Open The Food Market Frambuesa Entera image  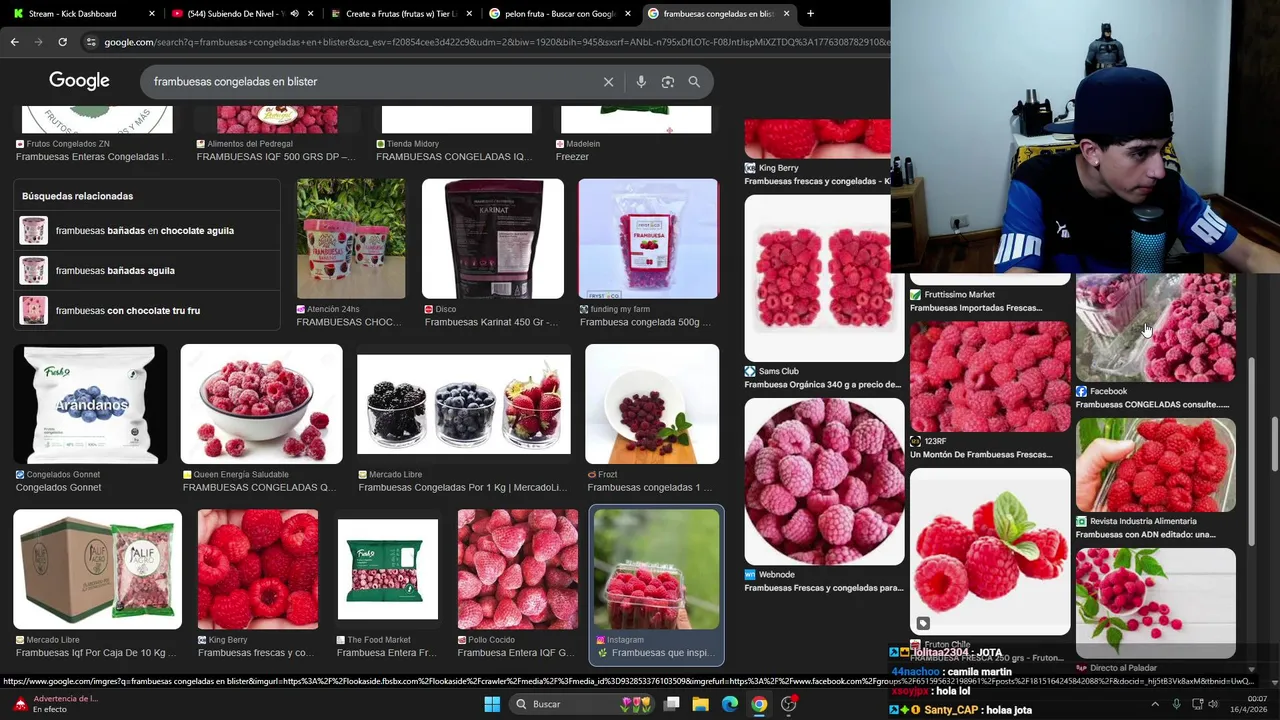tap(387, 569)
